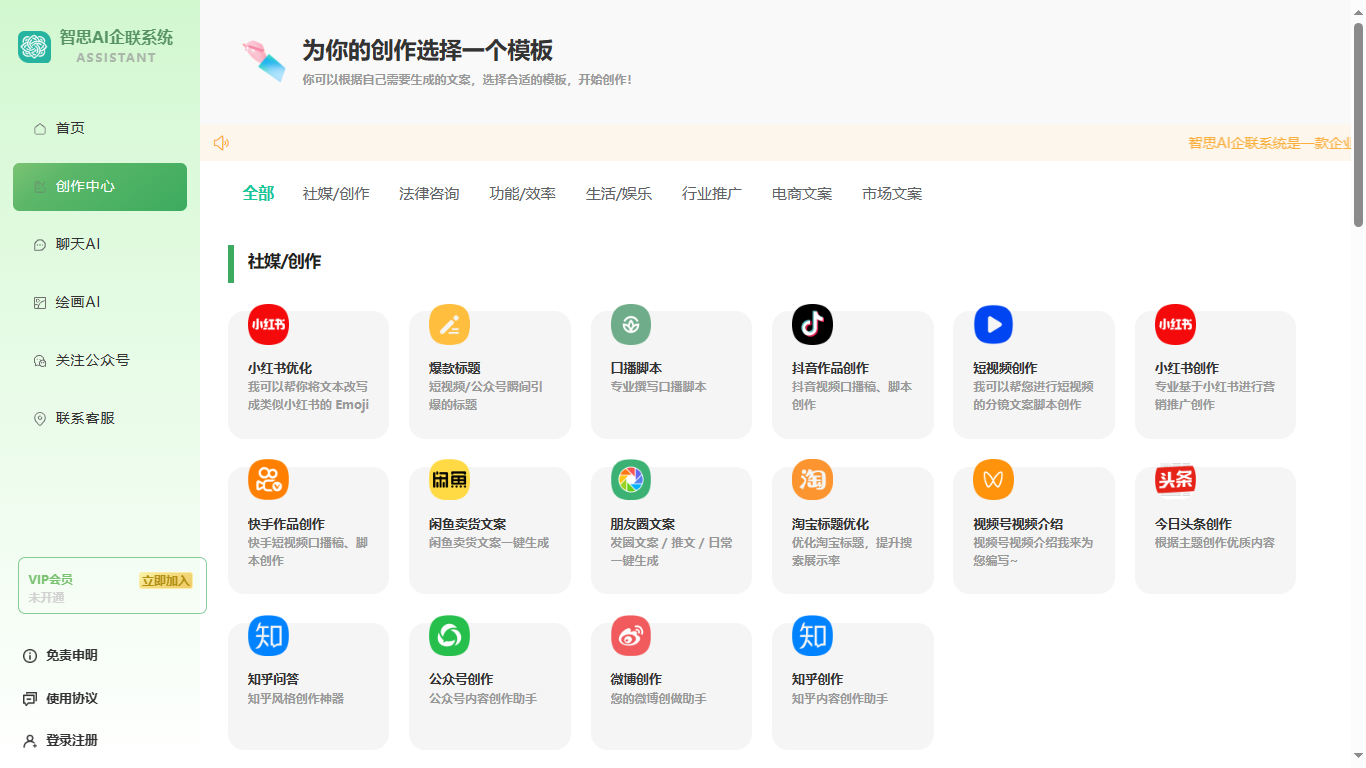This screenshot has width=1366, height=768.
Task: Click the 微博创作 Weibo icon
Action: pos(631,635)
